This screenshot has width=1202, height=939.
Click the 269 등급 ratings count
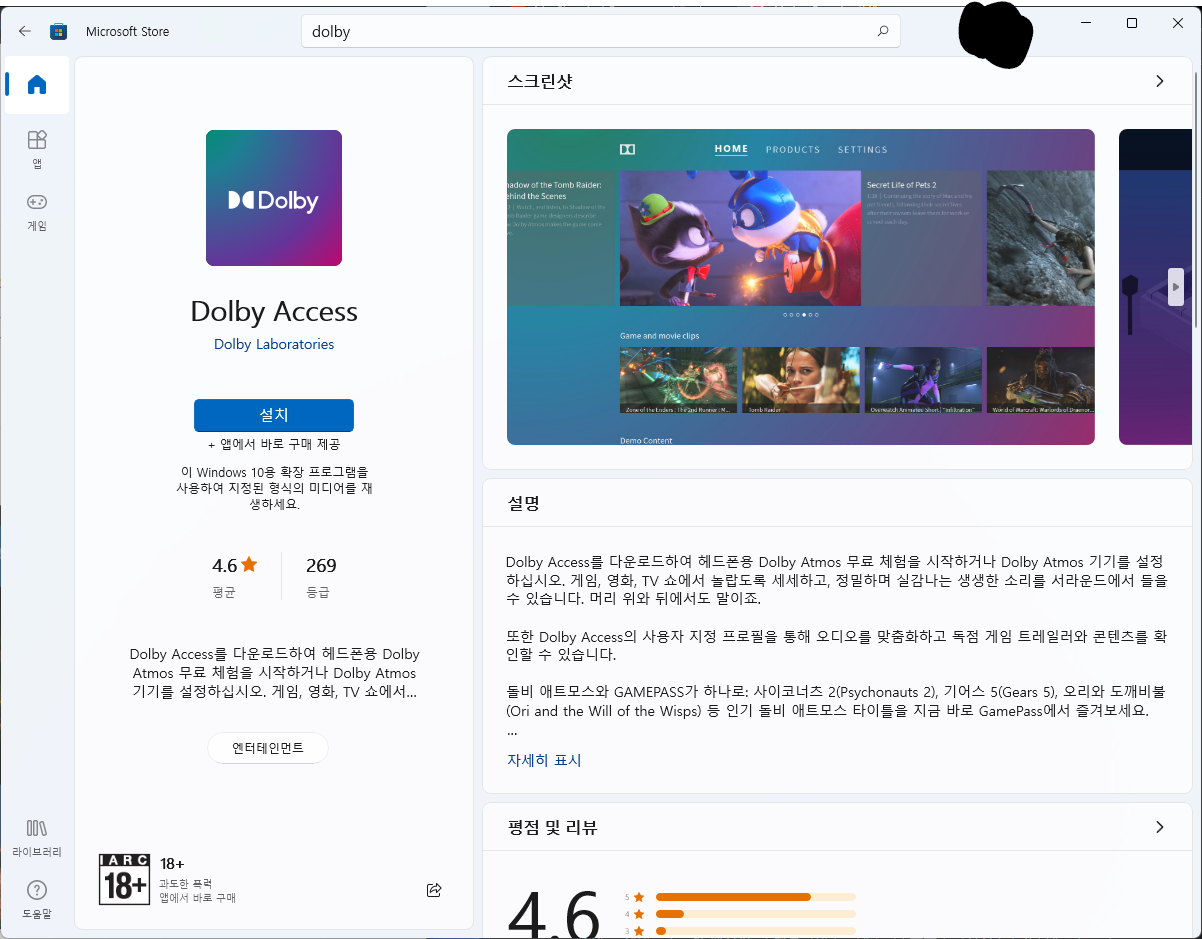point(321,576)
